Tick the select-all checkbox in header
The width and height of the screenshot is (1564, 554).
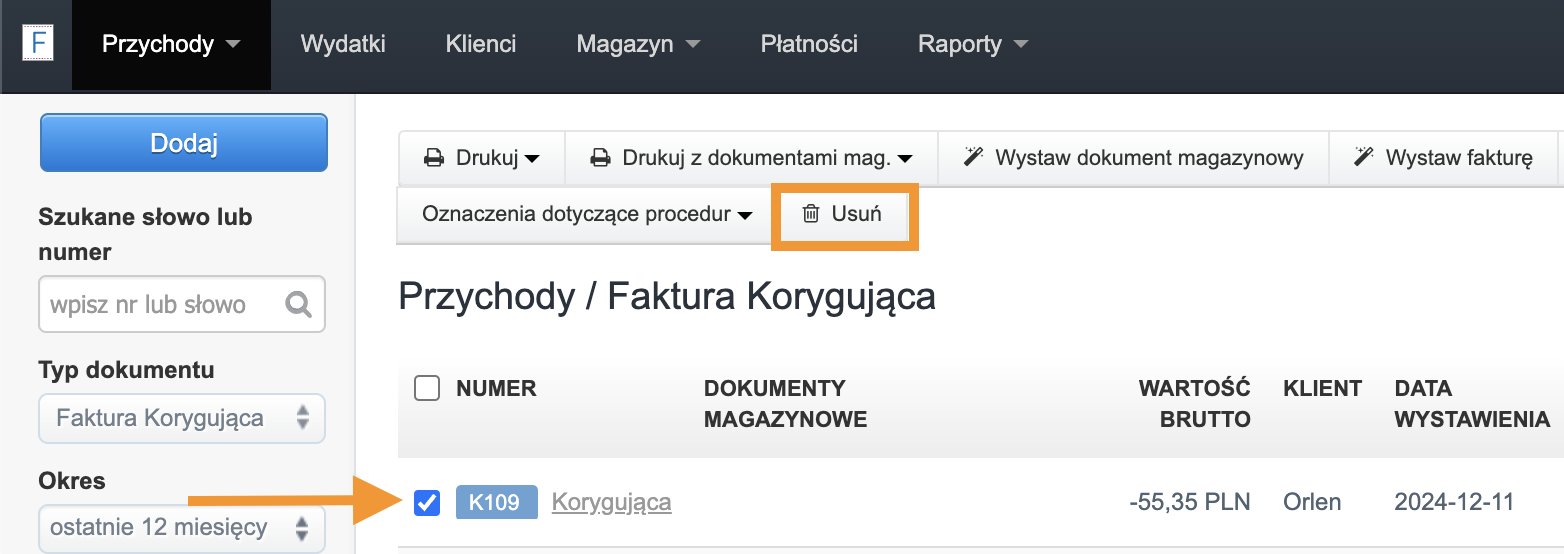(427, 388)
